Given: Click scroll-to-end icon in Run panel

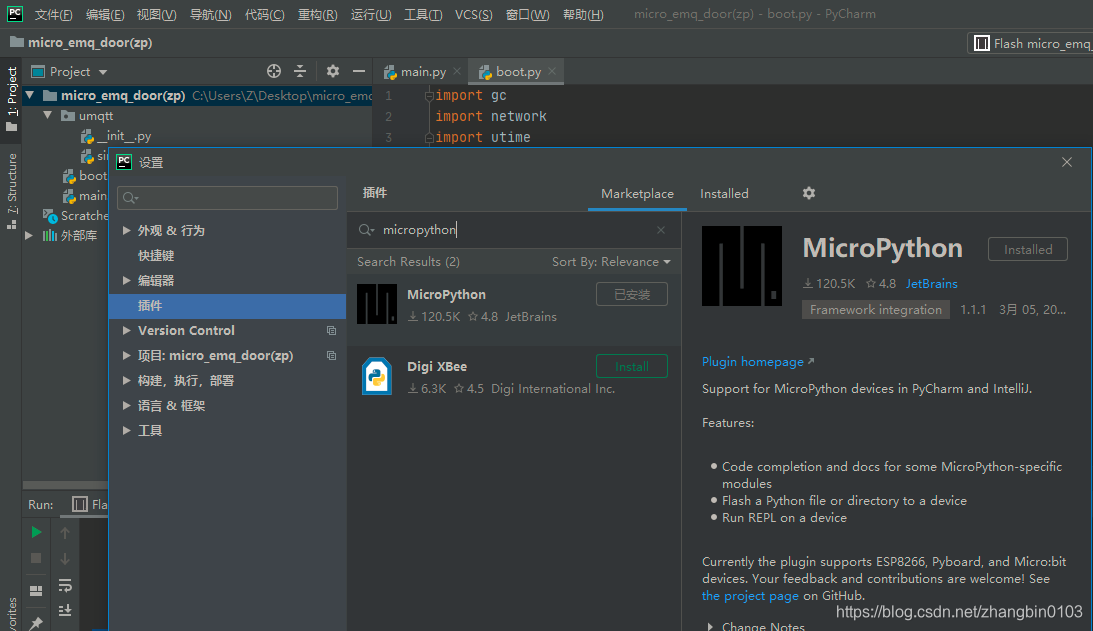Looking at the screenshot, I should click(65, 610).
